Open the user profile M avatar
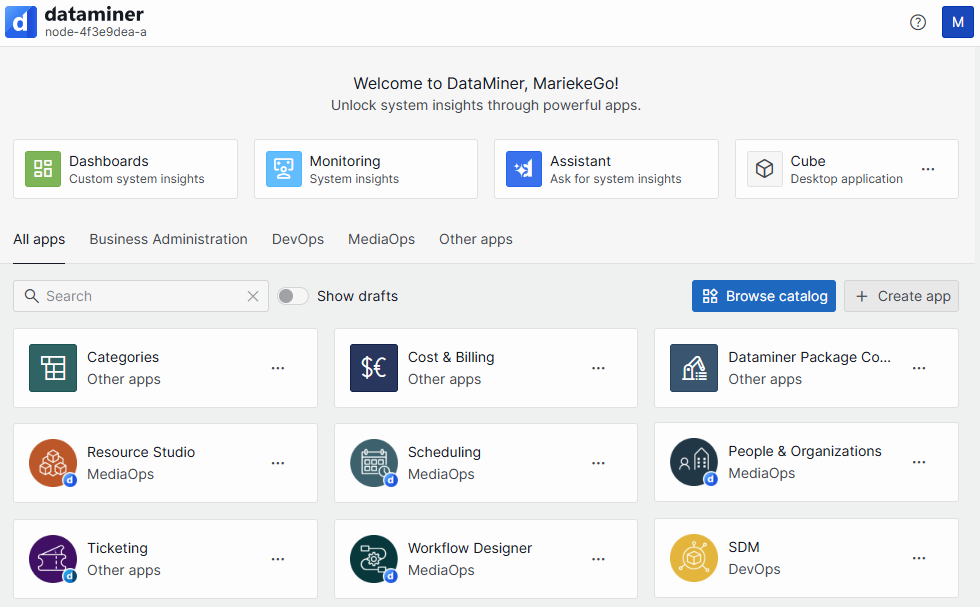Viewport: 980px width, 607px height. click(958, 23)
